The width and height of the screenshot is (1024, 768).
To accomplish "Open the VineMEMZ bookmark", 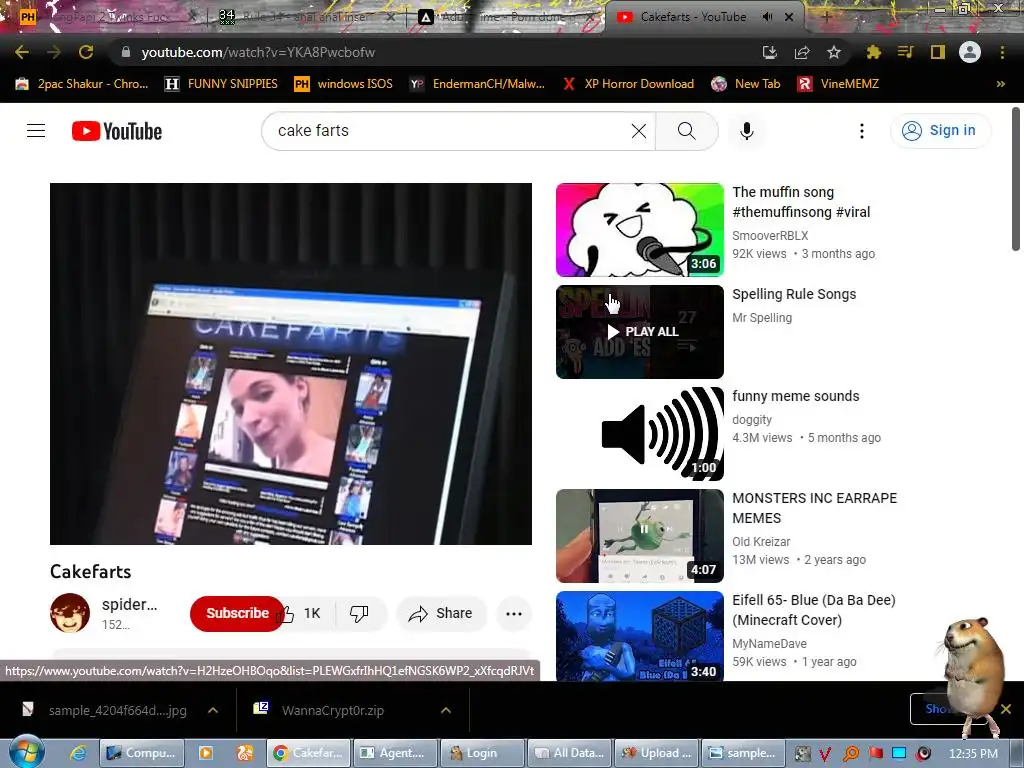I will 838,84.
